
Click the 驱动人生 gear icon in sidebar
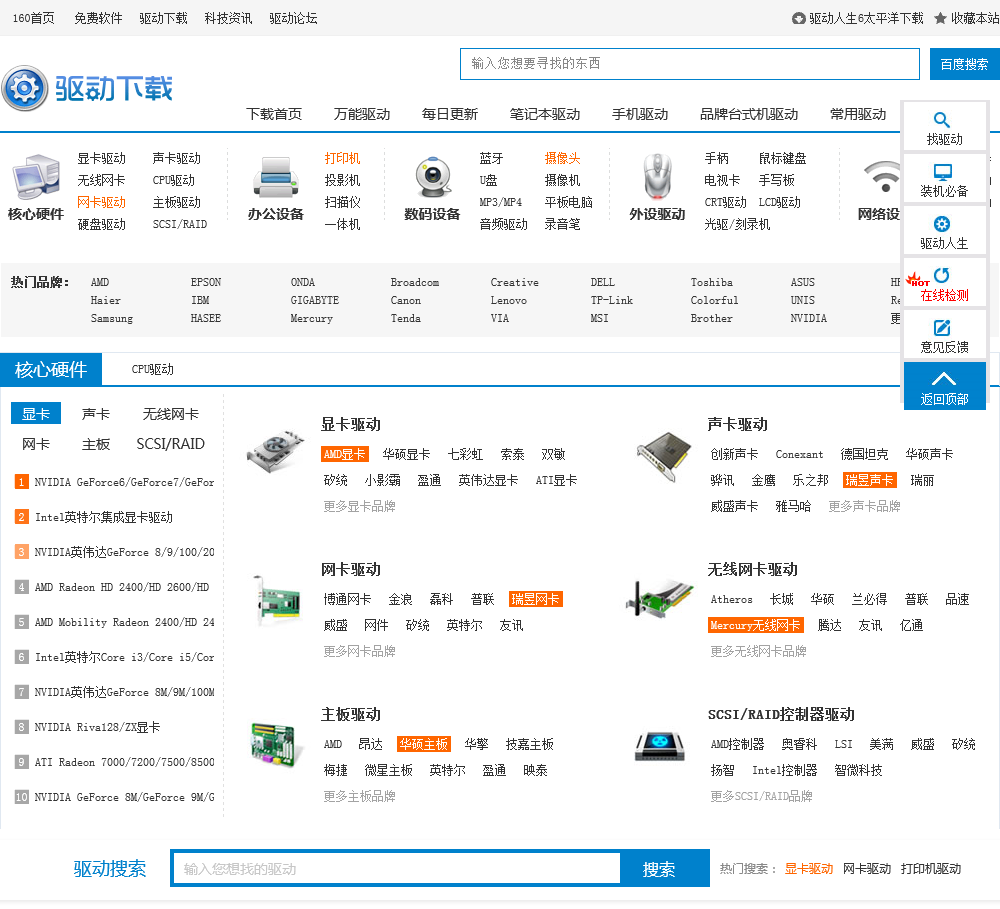point(941,224)
